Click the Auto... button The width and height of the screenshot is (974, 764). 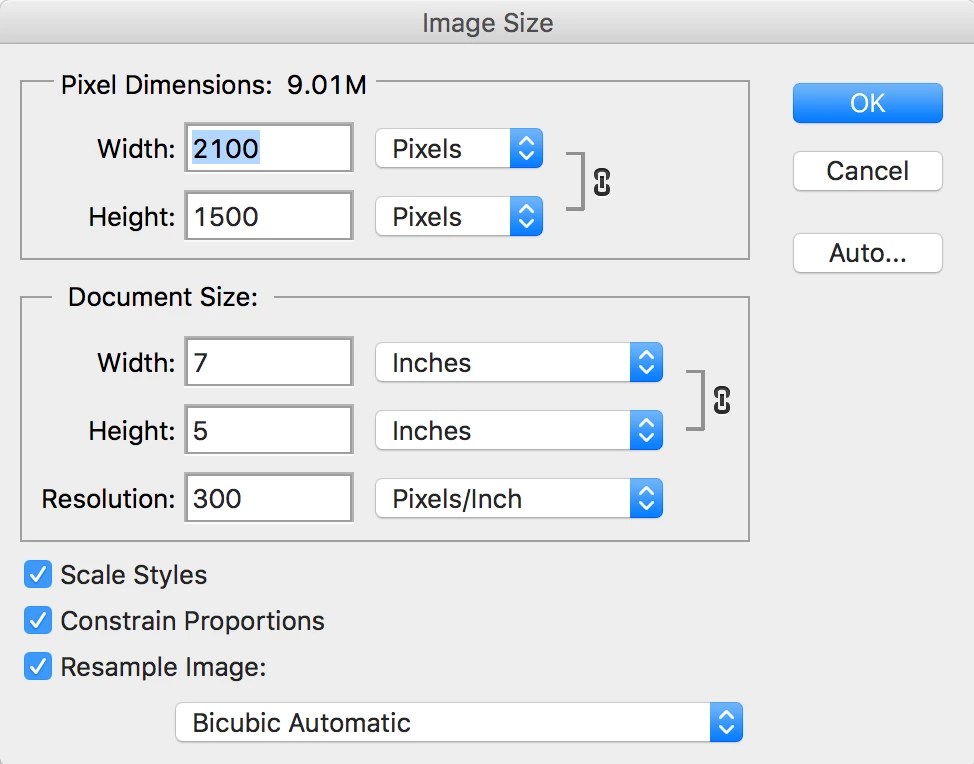tap(867, 253)
